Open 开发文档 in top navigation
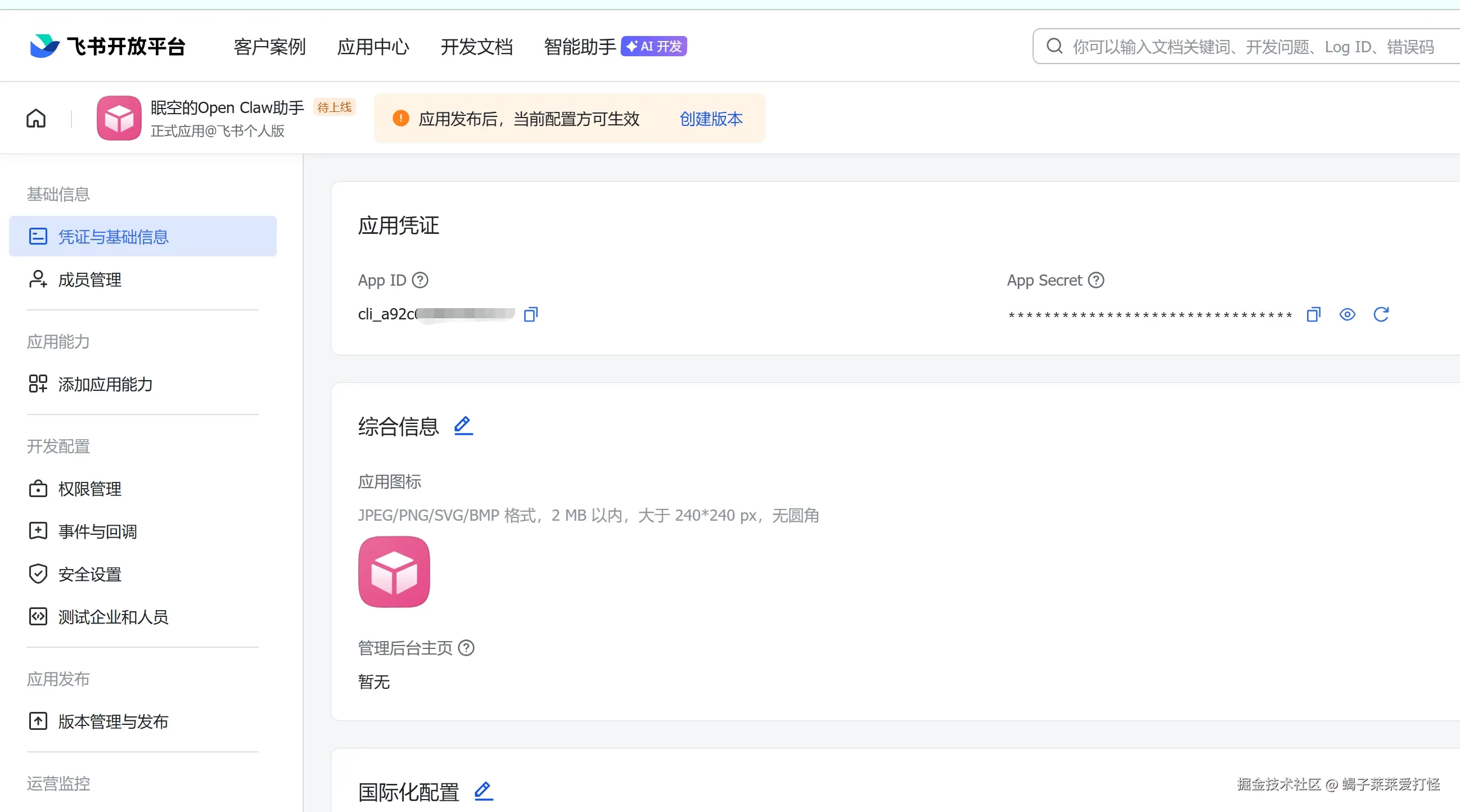This screenshot has width=1460, height=812. click(x=476, y=47)
